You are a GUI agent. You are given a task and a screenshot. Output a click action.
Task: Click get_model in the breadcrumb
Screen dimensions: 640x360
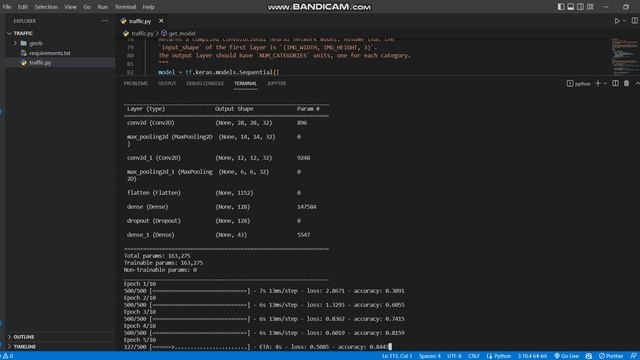point(182,33)
